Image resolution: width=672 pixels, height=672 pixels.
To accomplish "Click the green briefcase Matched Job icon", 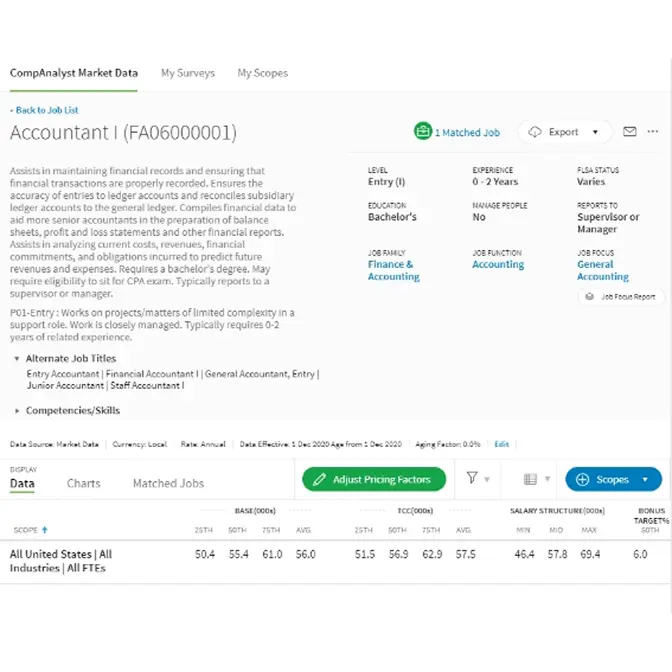I will coord(423,132).
